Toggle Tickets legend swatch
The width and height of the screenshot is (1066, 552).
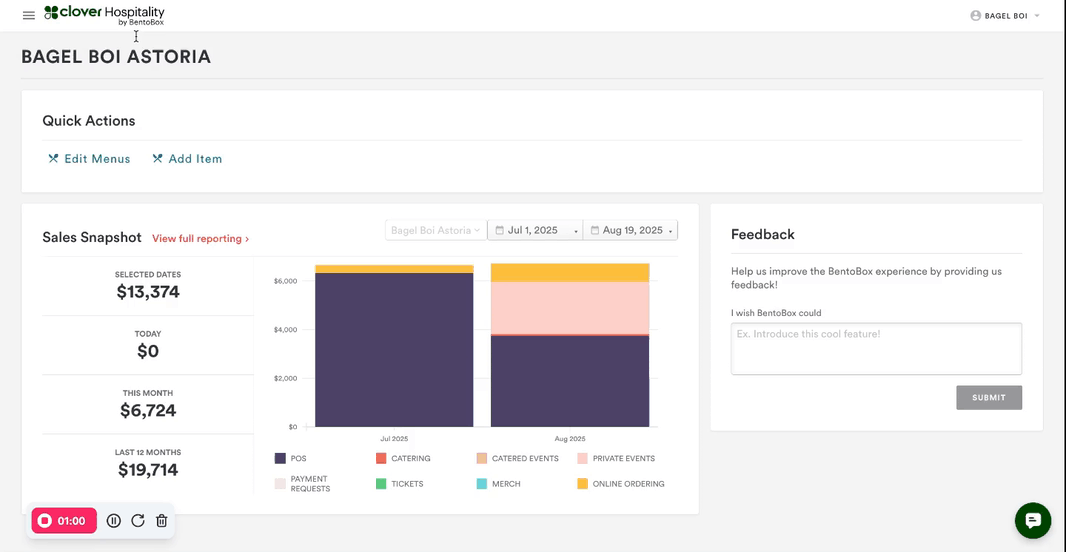[381, 484]
